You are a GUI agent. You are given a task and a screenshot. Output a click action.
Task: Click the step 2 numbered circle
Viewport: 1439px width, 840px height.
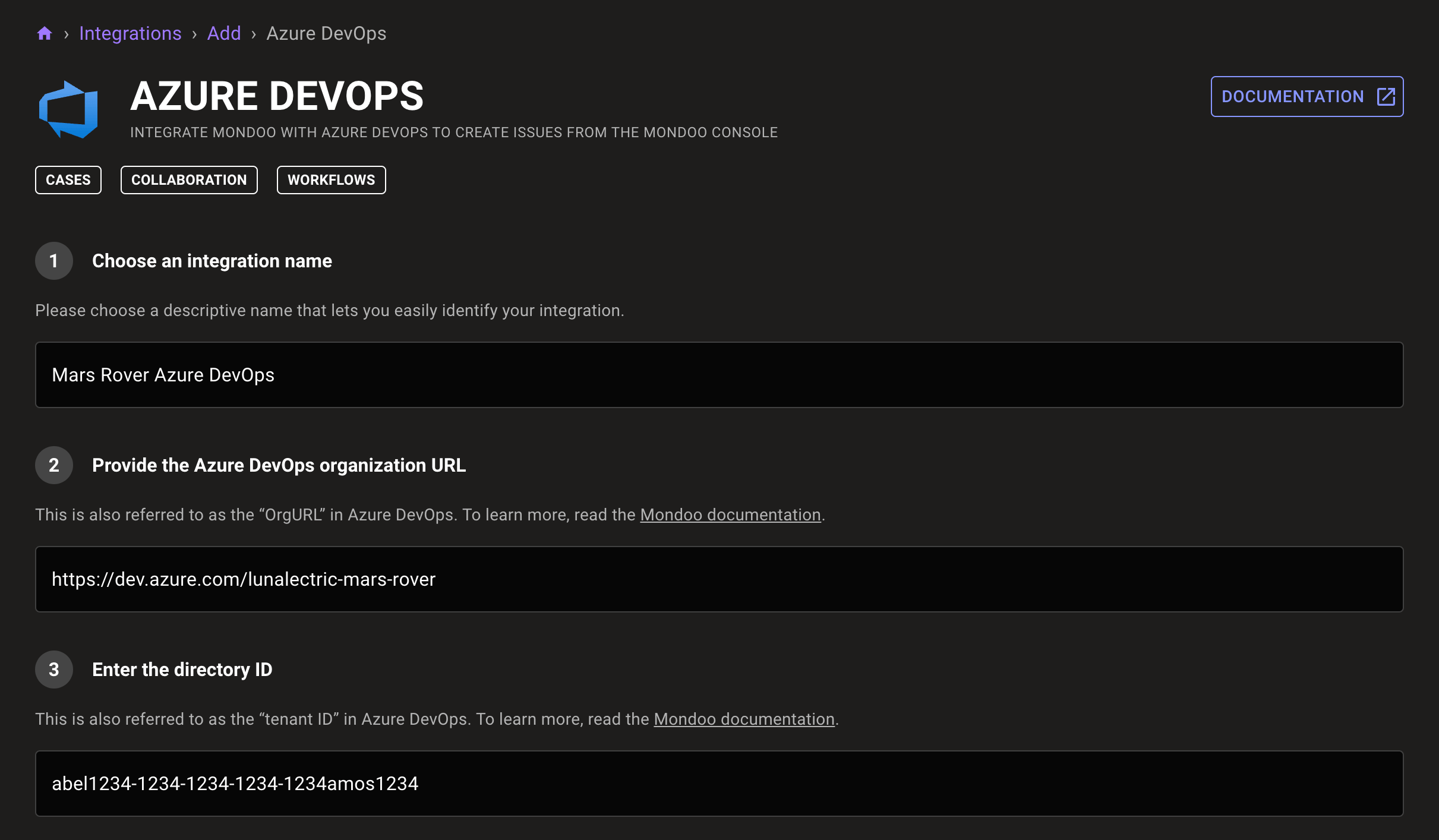[x=54, y=465]
